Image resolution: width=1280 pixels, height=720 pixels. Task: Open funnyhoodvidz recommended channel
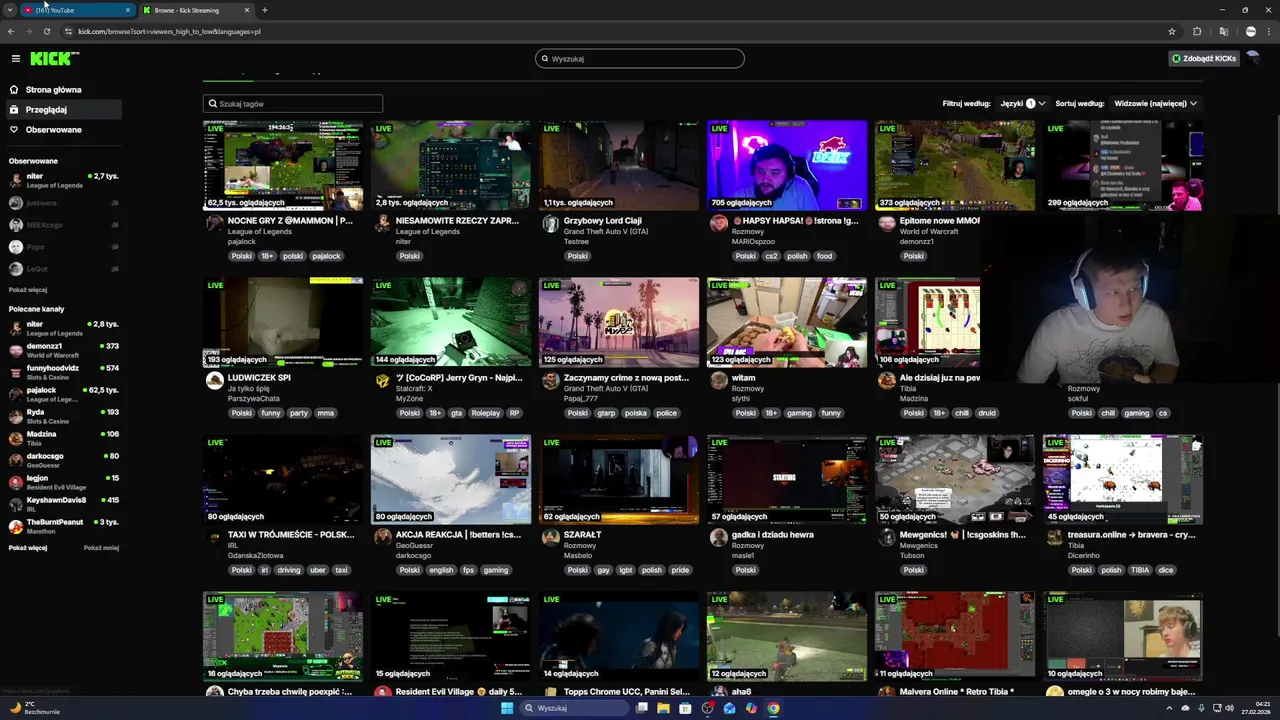(x=64, y=372)
